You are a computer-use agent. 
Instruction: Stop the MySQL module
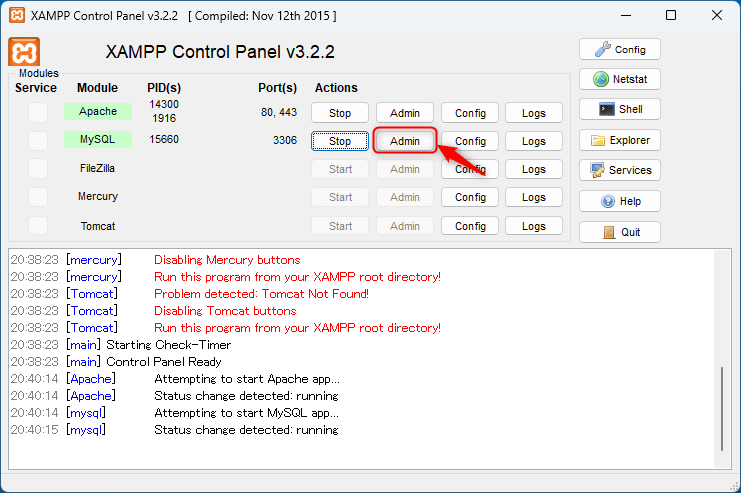(x=340, y=141)
